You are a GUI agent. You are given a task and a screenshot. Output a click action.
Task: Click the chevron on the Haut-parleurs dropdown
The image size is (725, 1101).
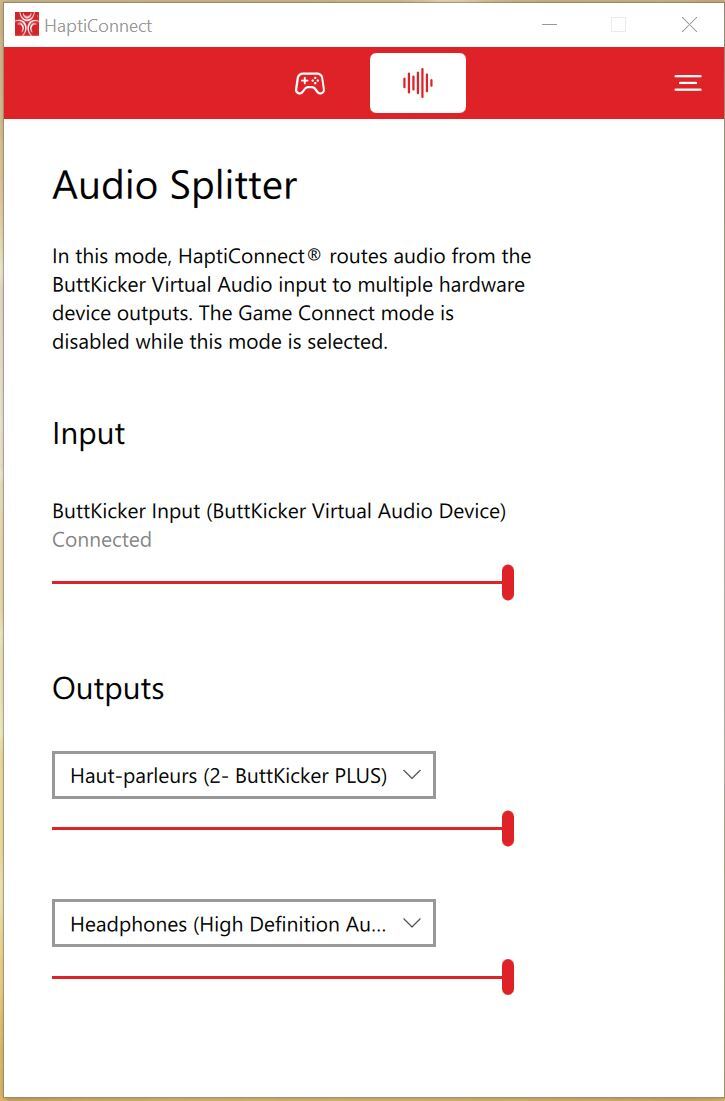click(412, 775)
